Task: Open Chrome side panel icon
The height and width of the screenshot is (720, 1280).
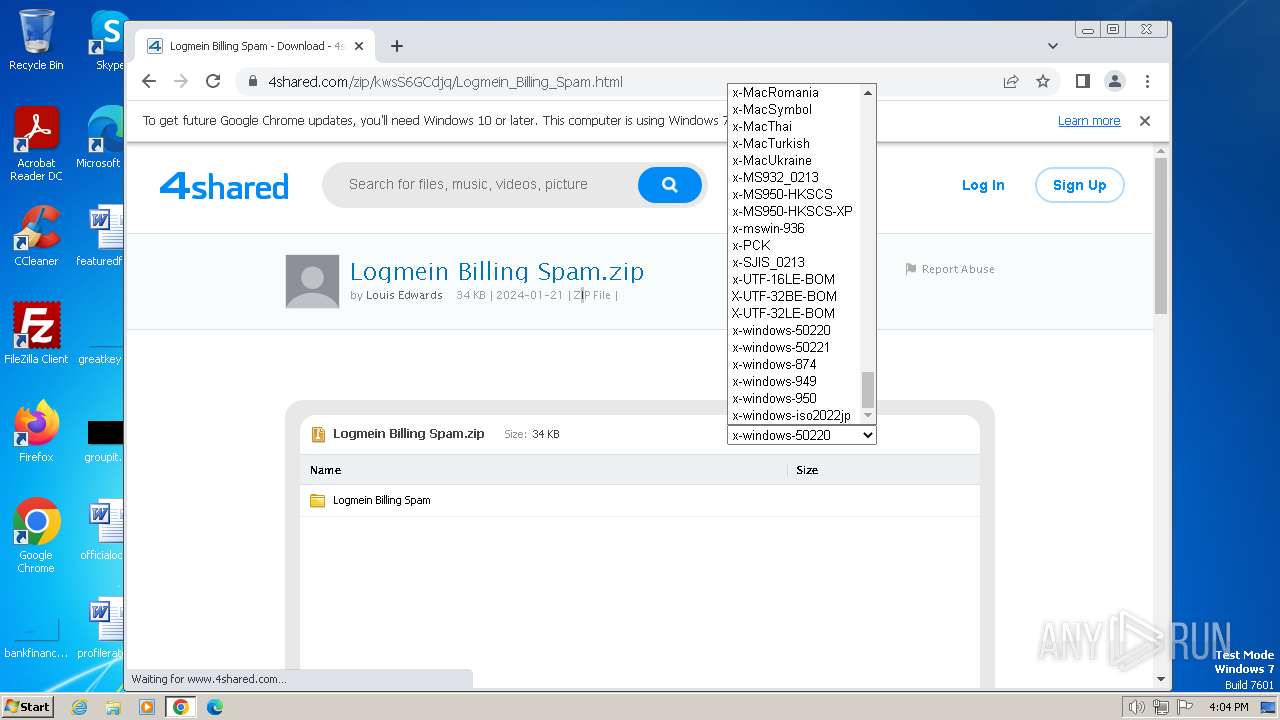Action: 1082,81
